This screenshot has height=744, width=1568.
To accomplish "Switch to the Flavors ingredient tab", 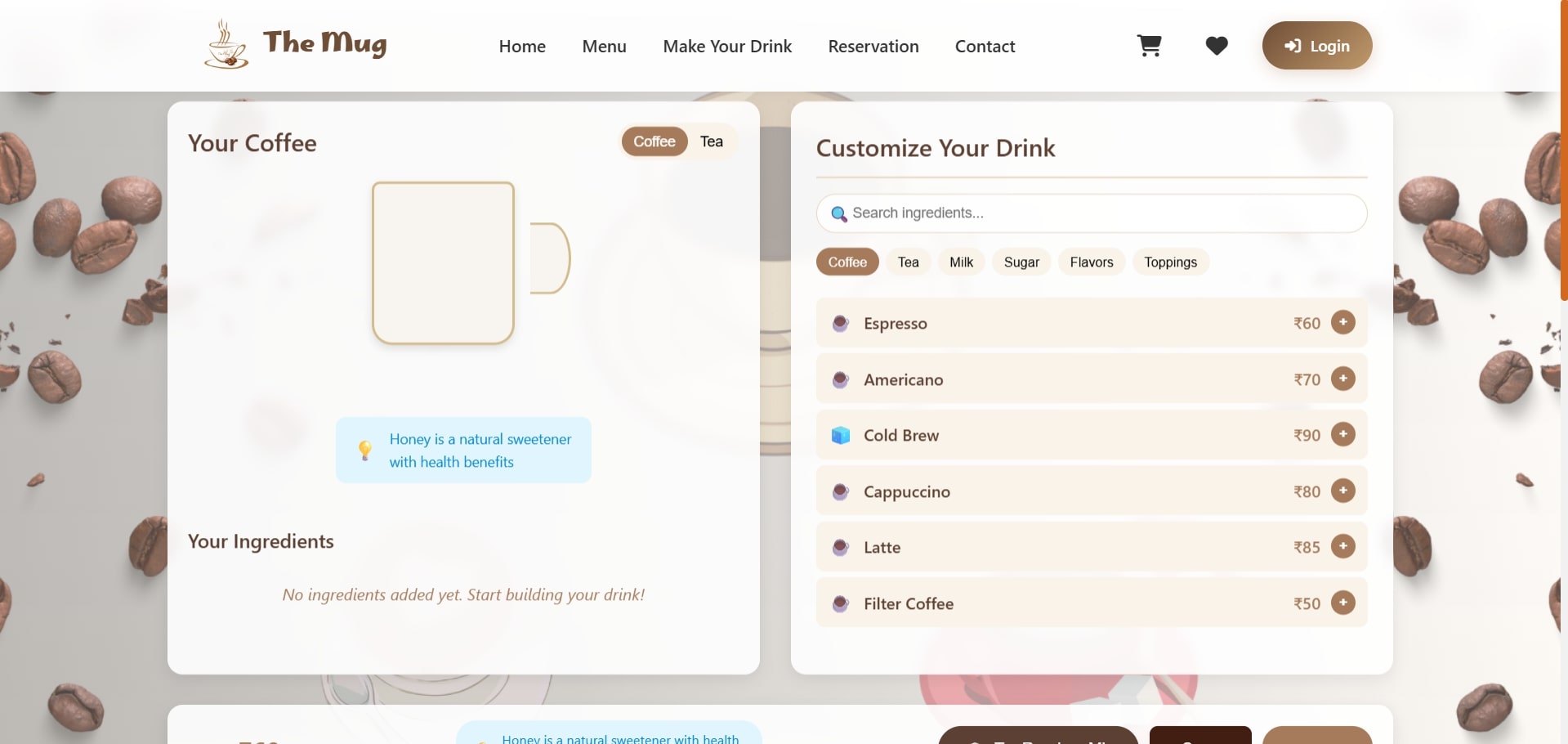I will [x=1091, y=262].
